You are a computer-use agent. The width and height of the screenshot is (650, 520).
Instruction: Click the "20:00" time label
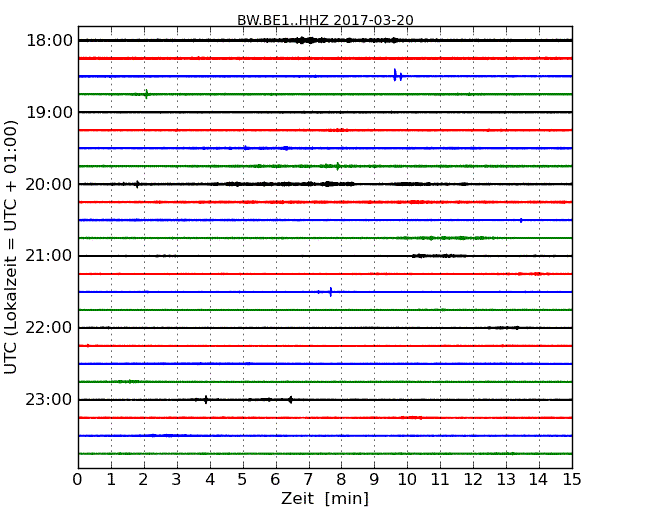pyautogui.click(x=49, y=184)
